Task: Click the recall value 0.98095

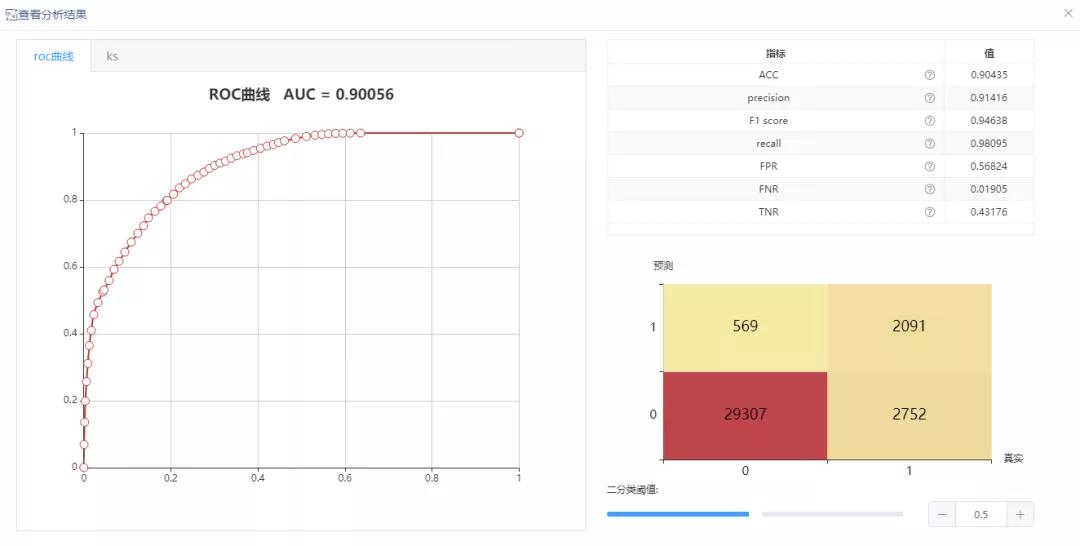Action: pyautogui.click(x=989, y=144)
